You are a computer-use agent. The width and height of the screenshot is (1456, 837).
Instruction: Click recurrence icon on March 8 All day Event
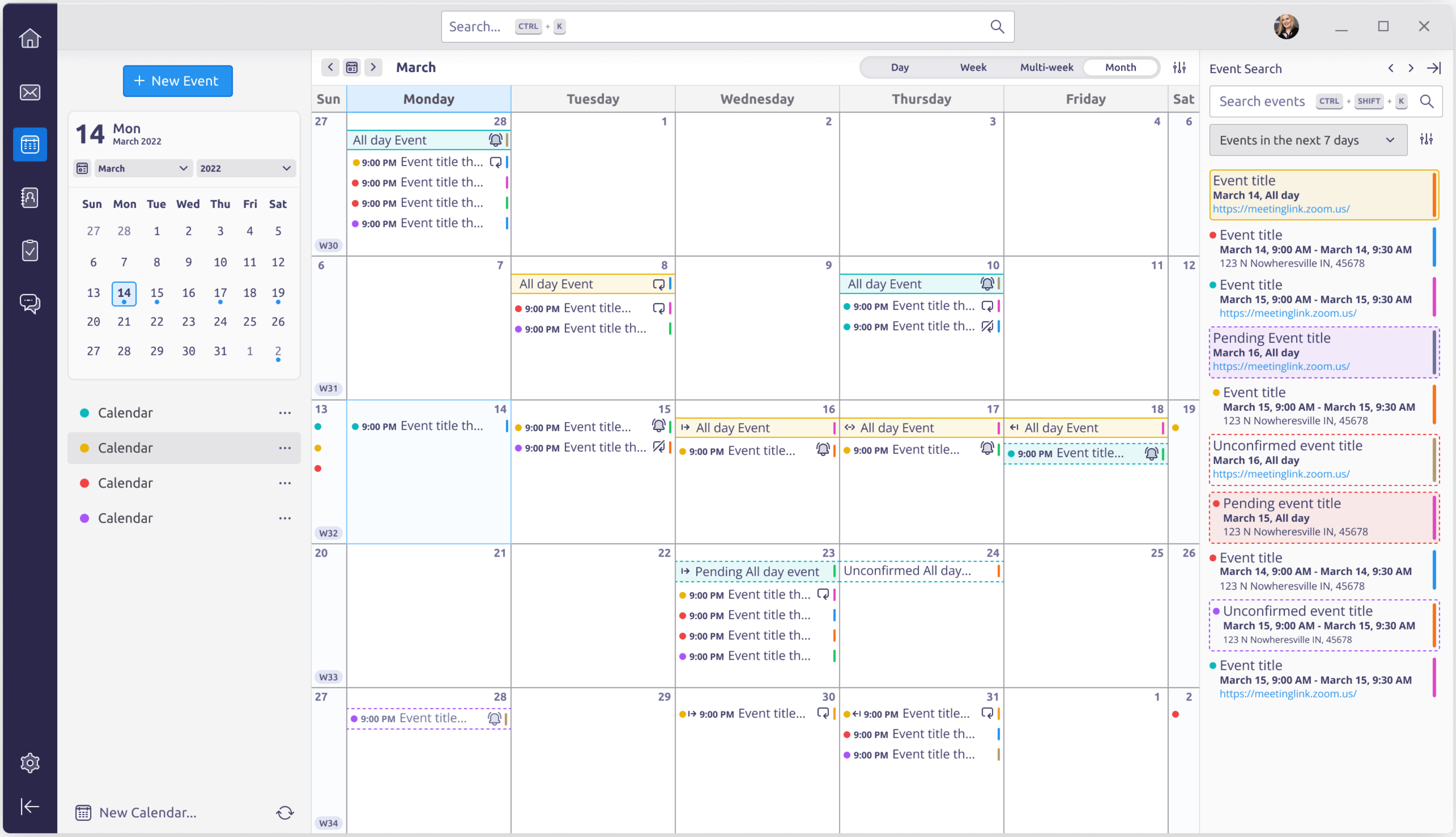coord(659,284)
